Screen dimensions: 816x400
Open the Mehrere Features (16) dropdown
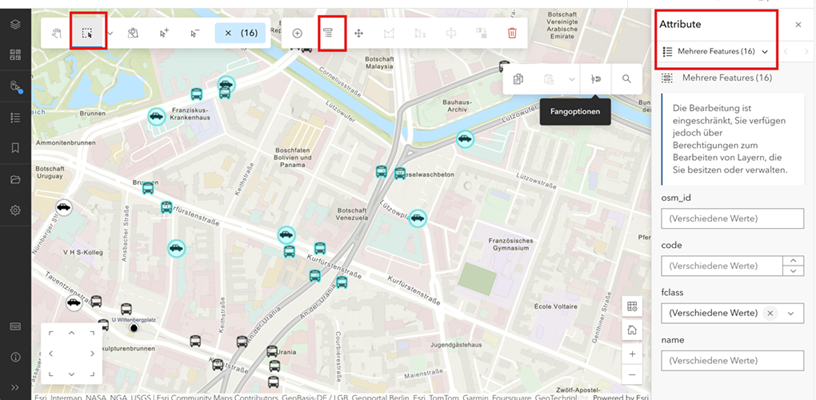pyautogui.click(x=716, y=51)
